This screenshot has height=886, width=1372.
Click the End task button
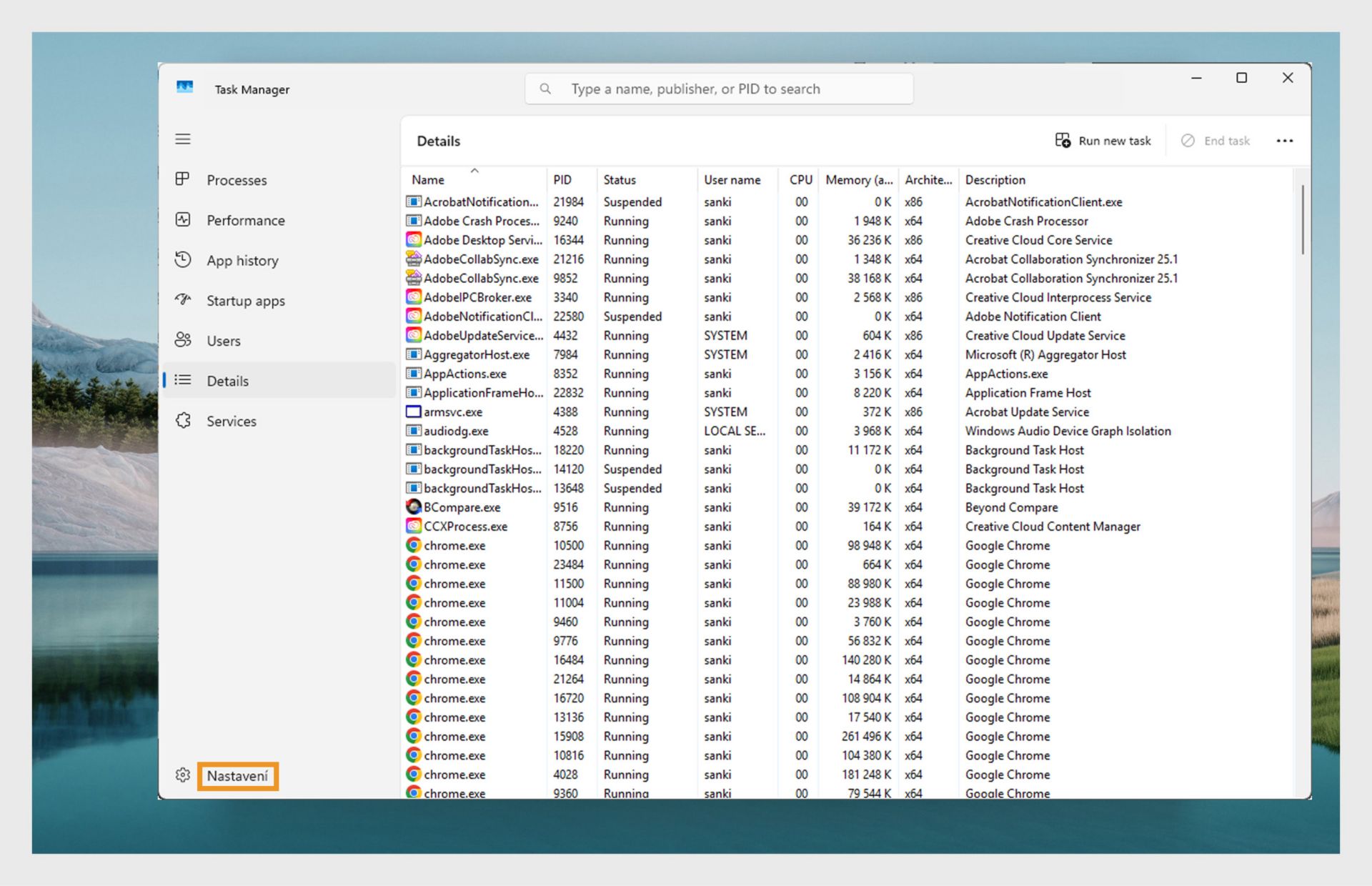(x=1216, y=141)
